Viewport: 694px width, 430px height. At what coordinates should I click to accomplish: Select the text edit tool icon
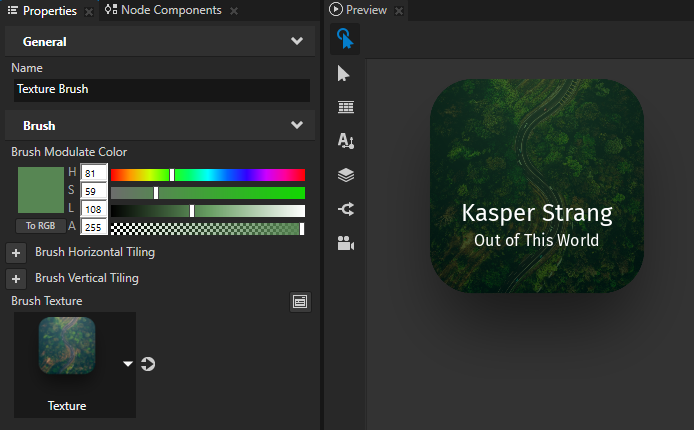pyautogui.click(x=346, y=141)
